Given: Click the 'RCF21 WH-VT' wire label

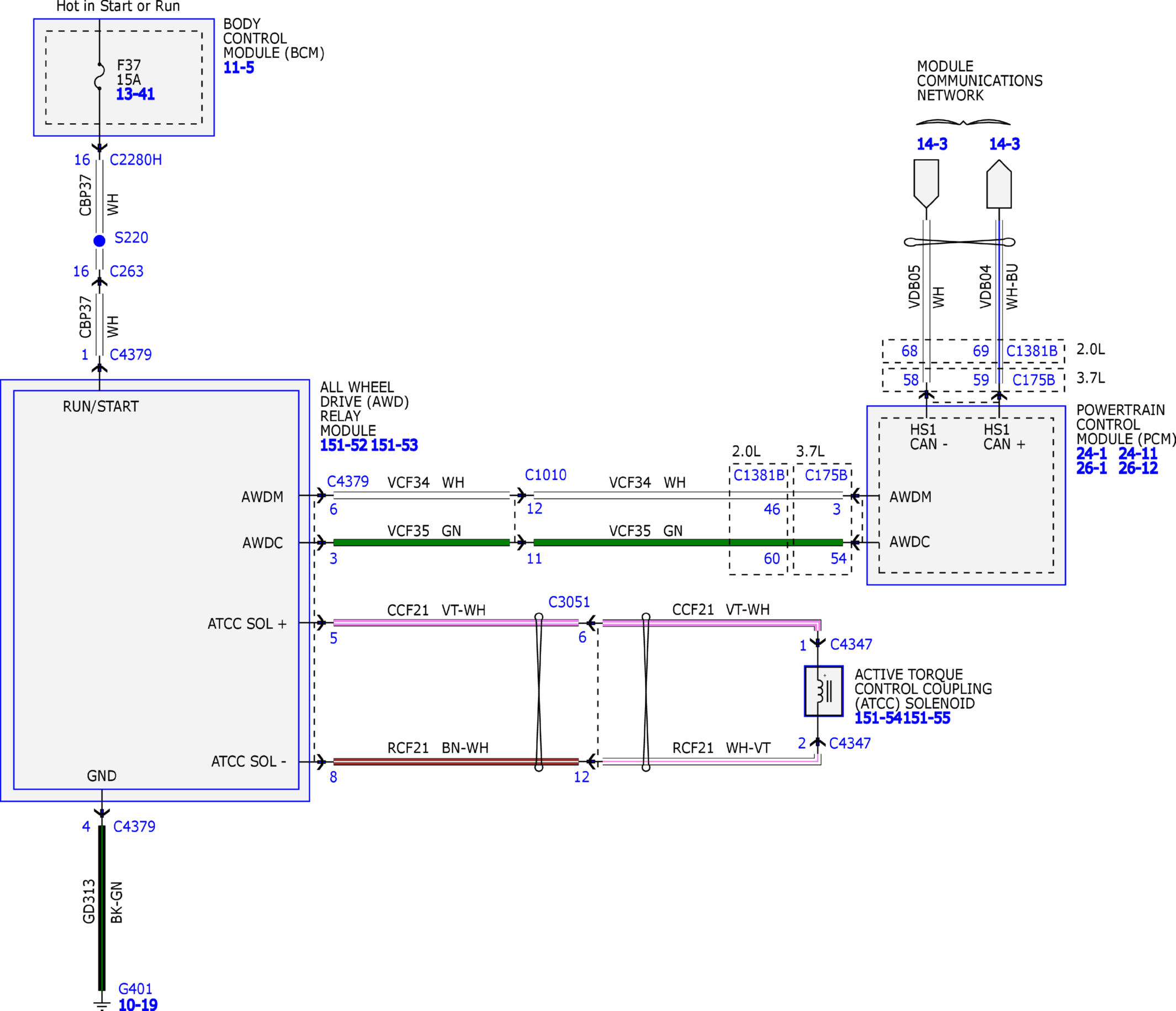Looking at the screenshot, I should (x=722, y=748).
